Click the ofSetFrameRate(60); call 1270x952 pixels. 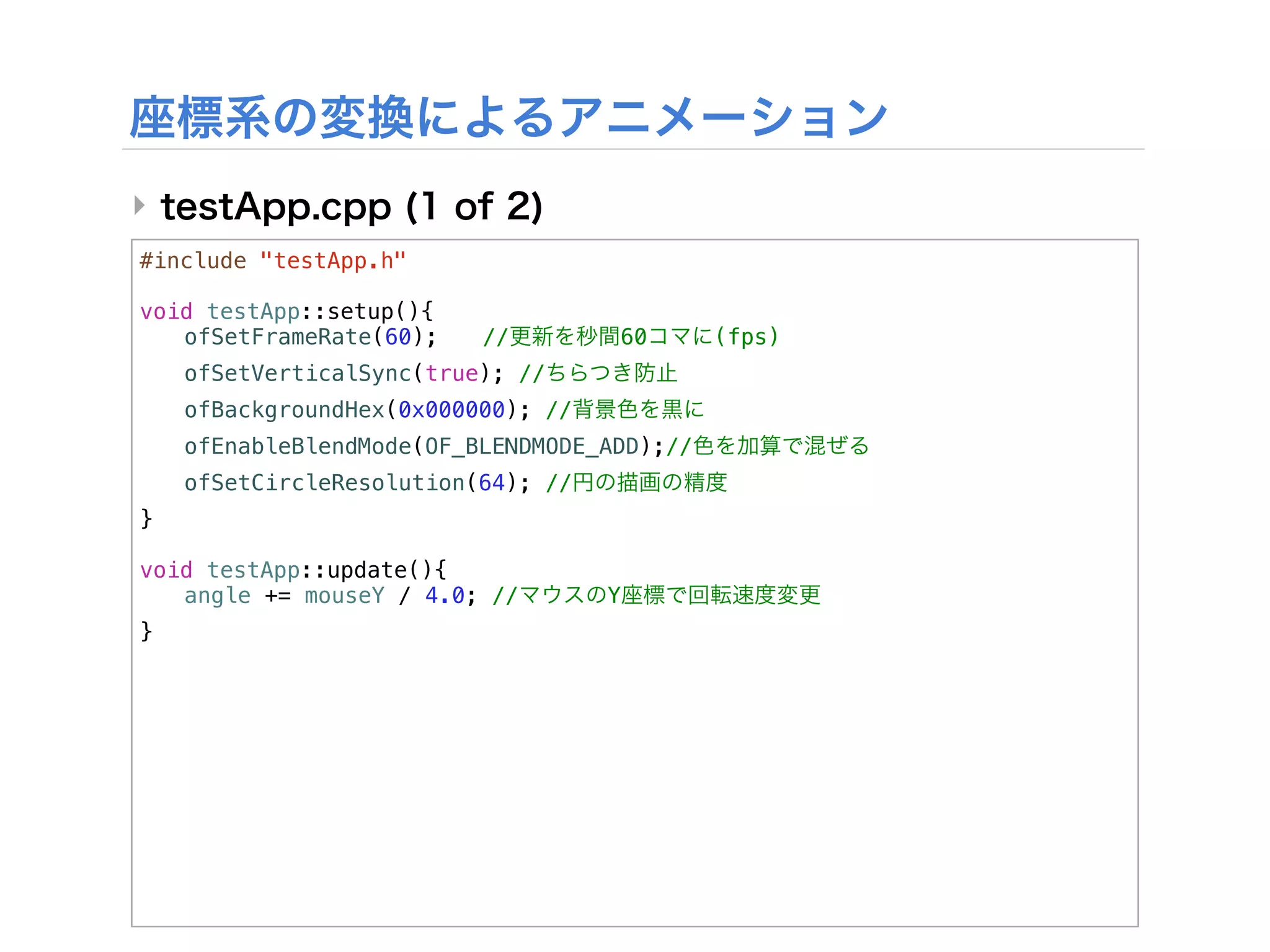coord(311,337)
